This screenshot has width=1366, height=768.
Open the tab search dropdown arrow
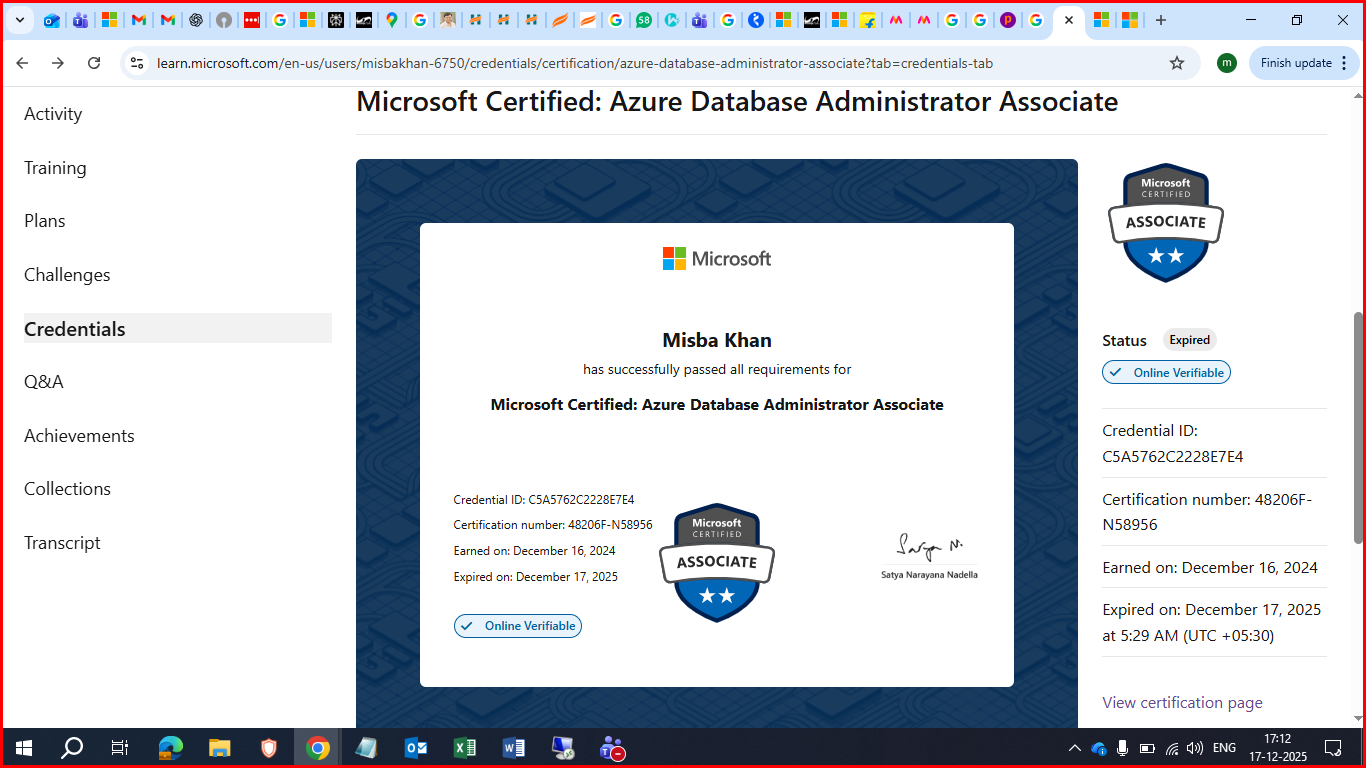coord(19,20)
